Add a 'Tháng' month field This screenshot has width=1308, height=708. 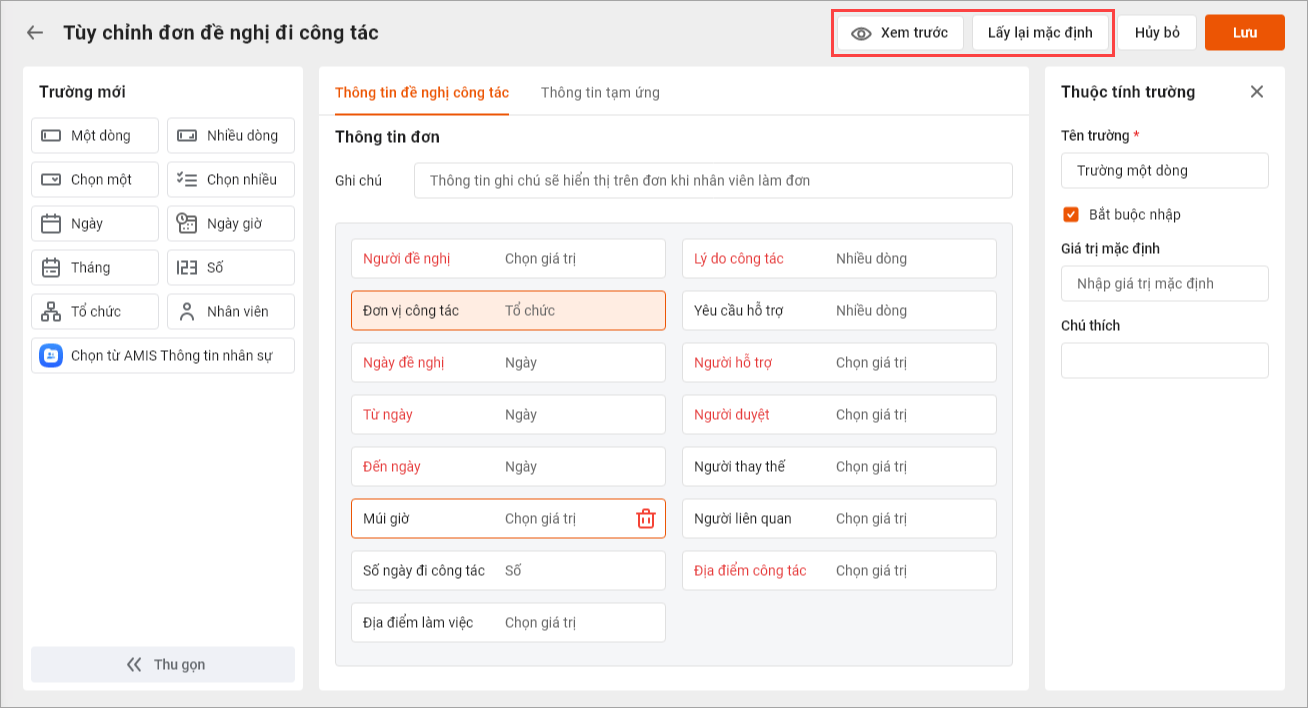click(95, 268)
